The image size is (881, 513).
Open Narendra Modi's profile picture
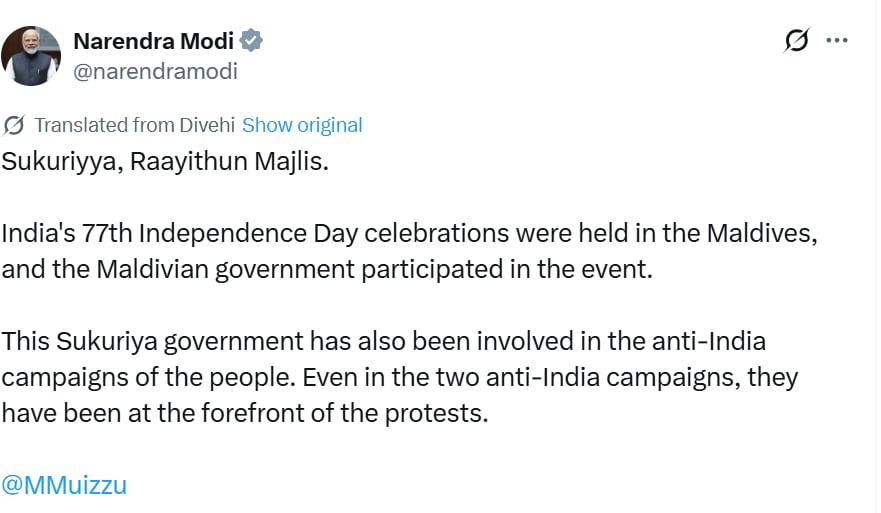click(x=31, y=56)
